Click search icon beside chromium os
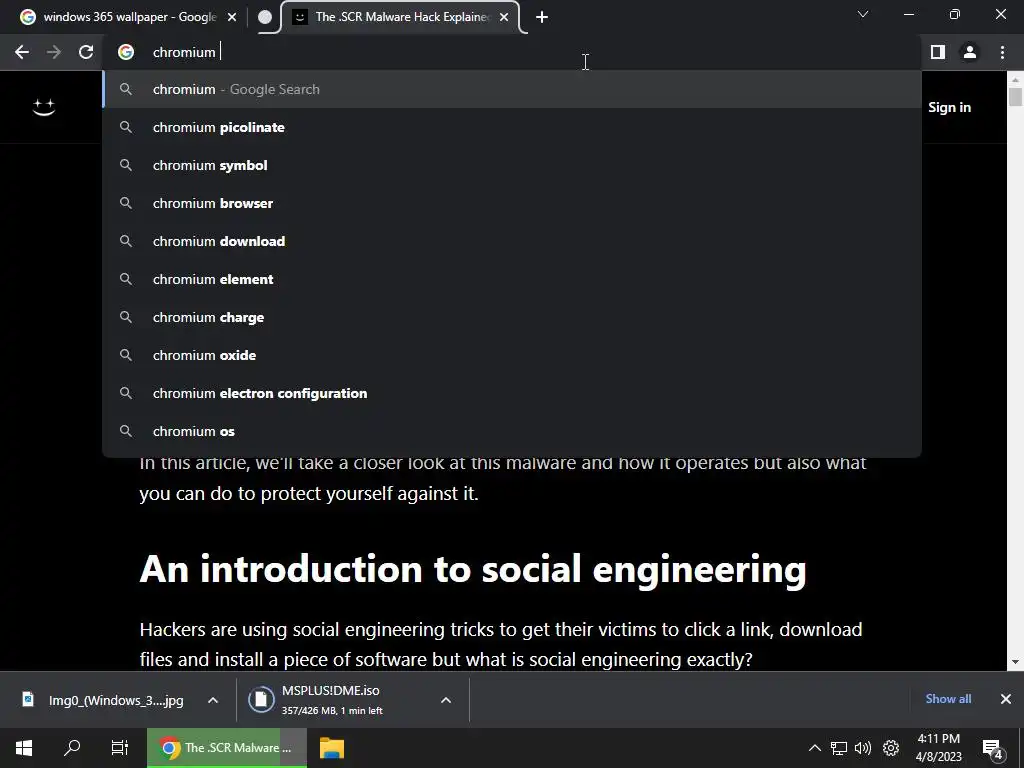This screenshot has height=768, width=1024. (x=126, y=431)
